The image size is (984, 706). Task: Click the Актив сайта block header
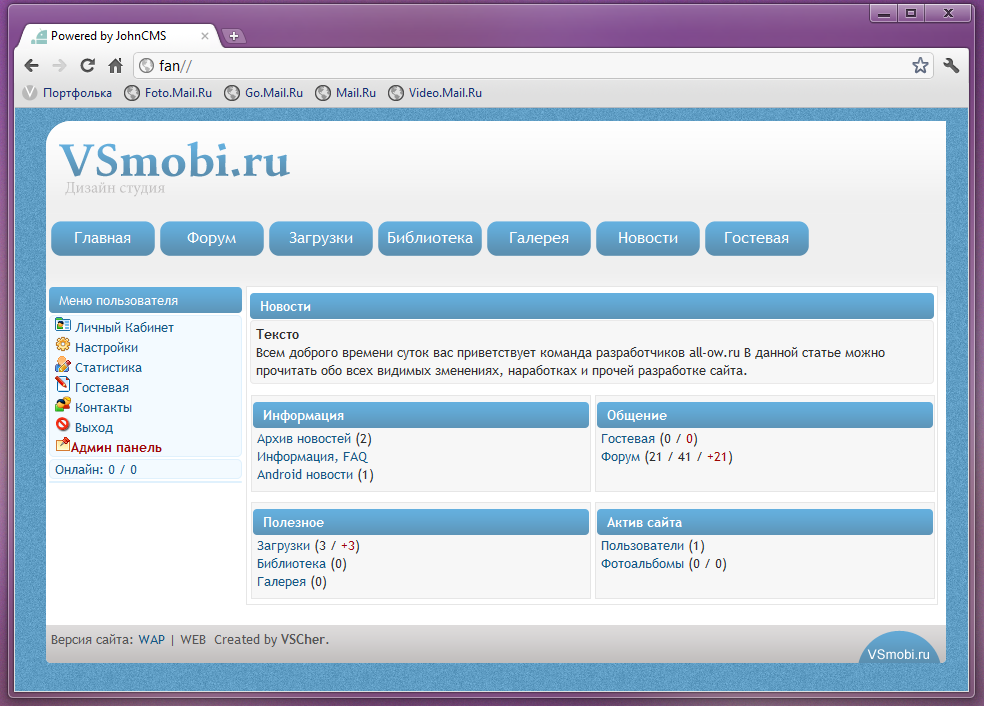764,522
